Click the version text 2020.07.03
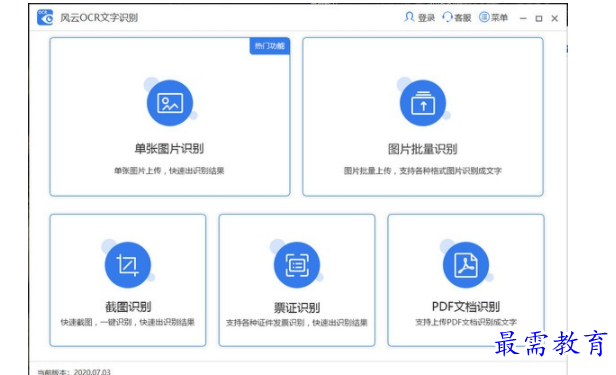Viewport: 616px width, 375px height. click(92, 371)
